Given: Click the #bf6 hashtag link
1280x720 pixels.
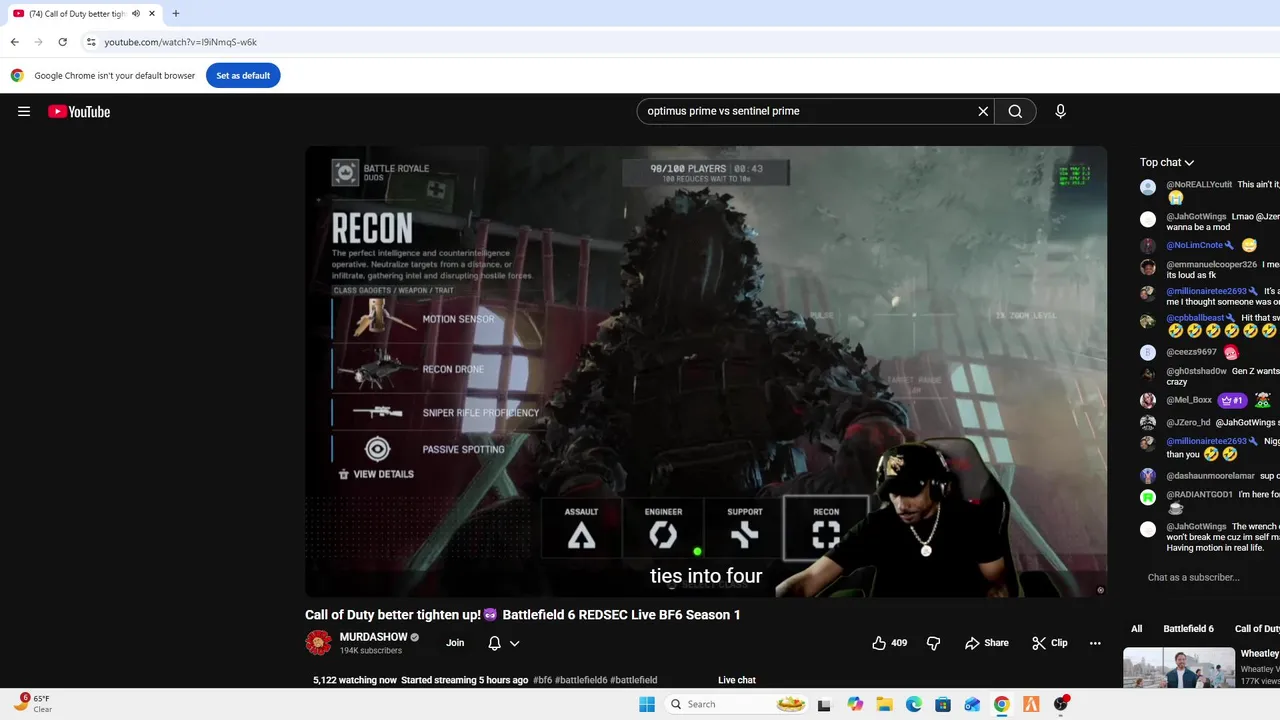Looking at the screenshot, I should coord(542,680).
